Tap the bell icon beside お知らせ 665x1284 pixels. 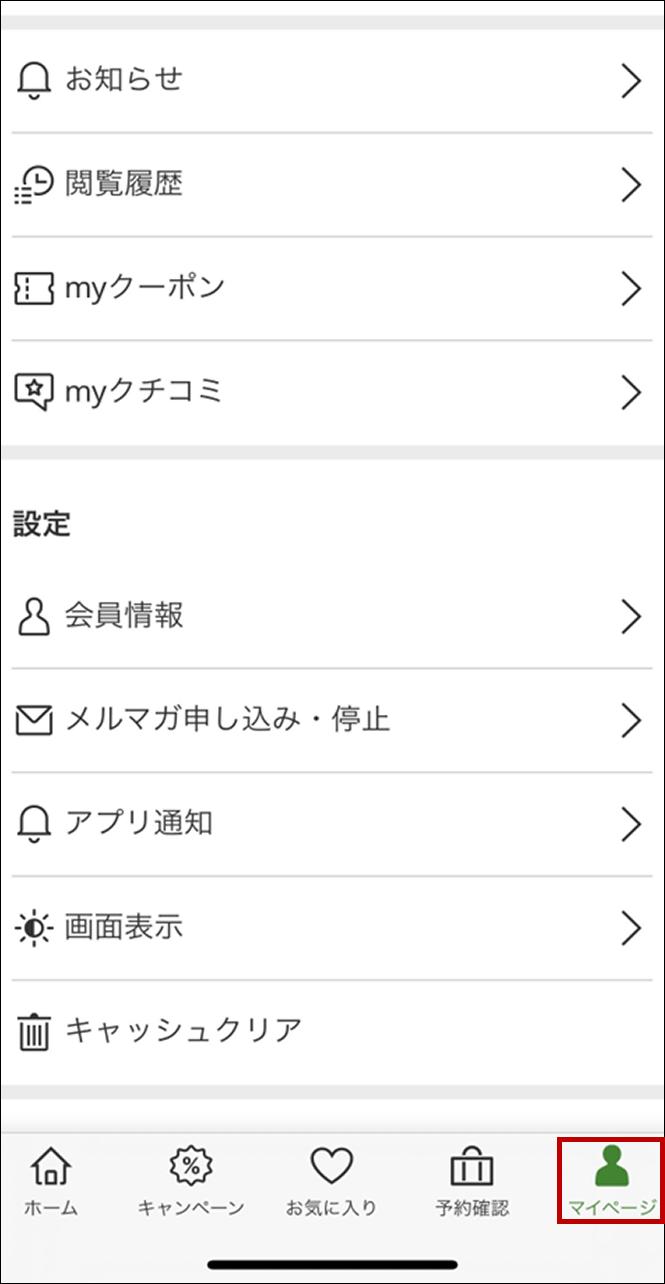34,81
